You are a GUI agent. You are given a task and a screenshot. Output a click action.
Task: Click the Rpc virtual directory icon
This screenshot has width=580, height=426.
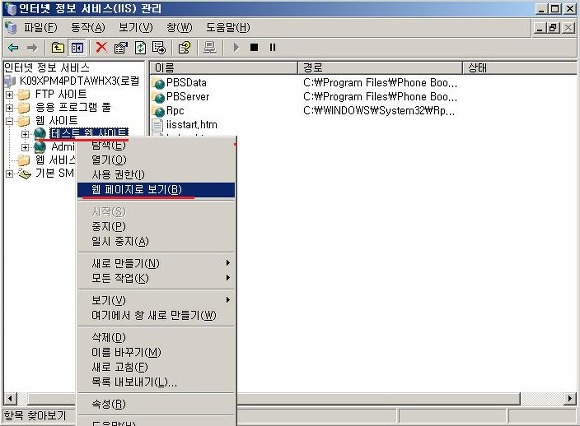tap(159, 111)
